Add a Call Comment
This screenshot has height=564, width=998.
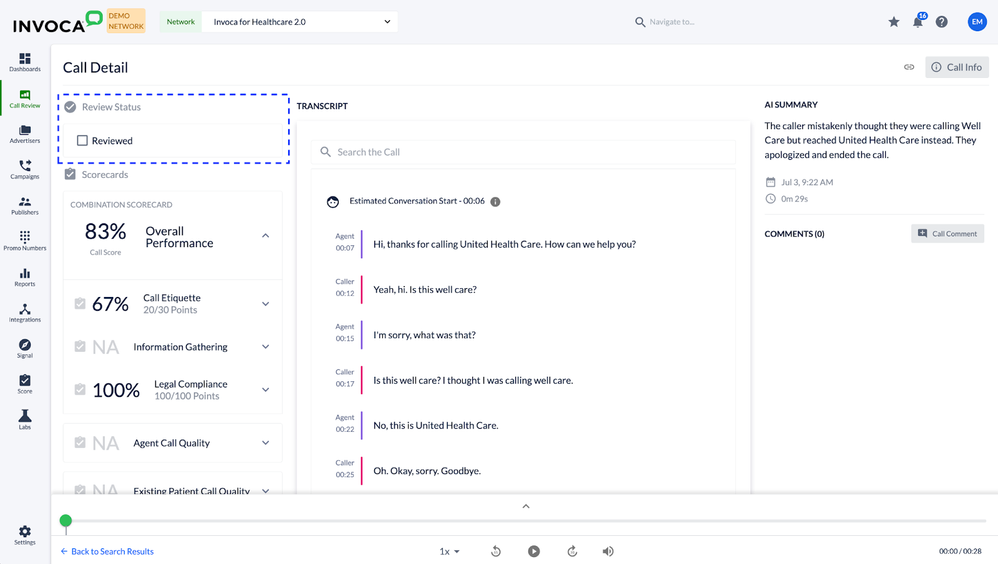coord(947,234)
